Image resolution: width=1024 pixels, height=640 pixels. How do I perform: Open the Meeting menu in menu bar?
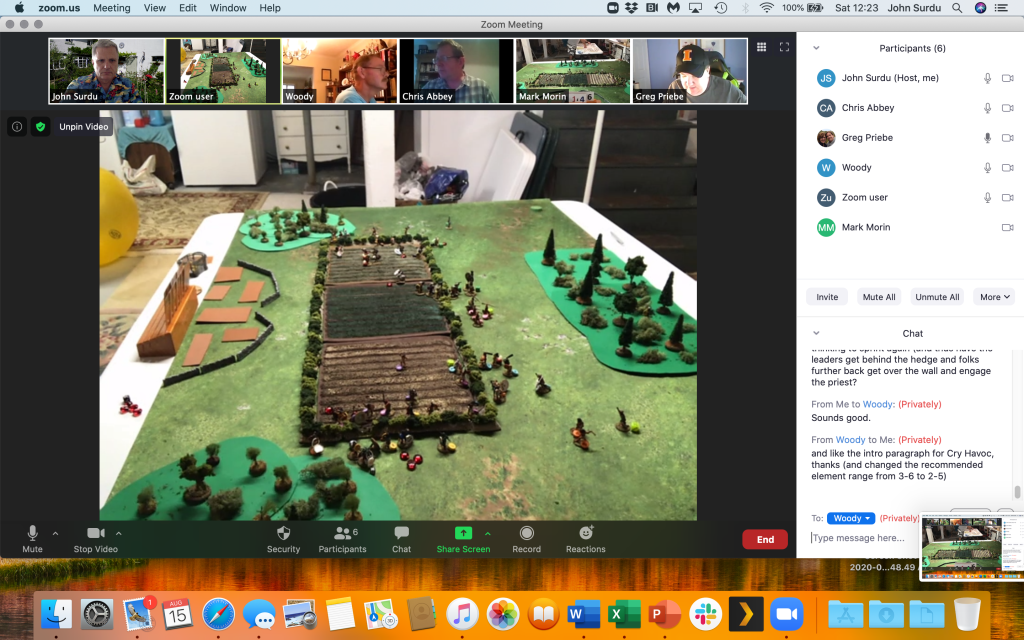111,8
